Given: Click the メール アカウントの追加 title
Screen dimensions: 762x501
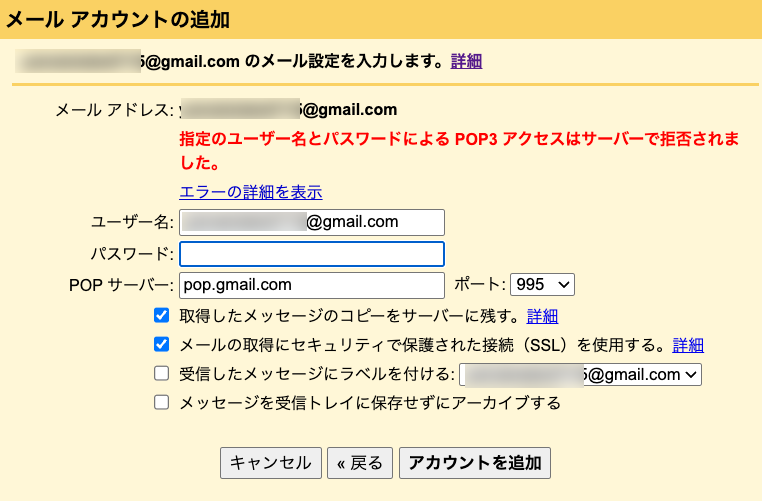Looking at the screenshot, I should point(119,17).
